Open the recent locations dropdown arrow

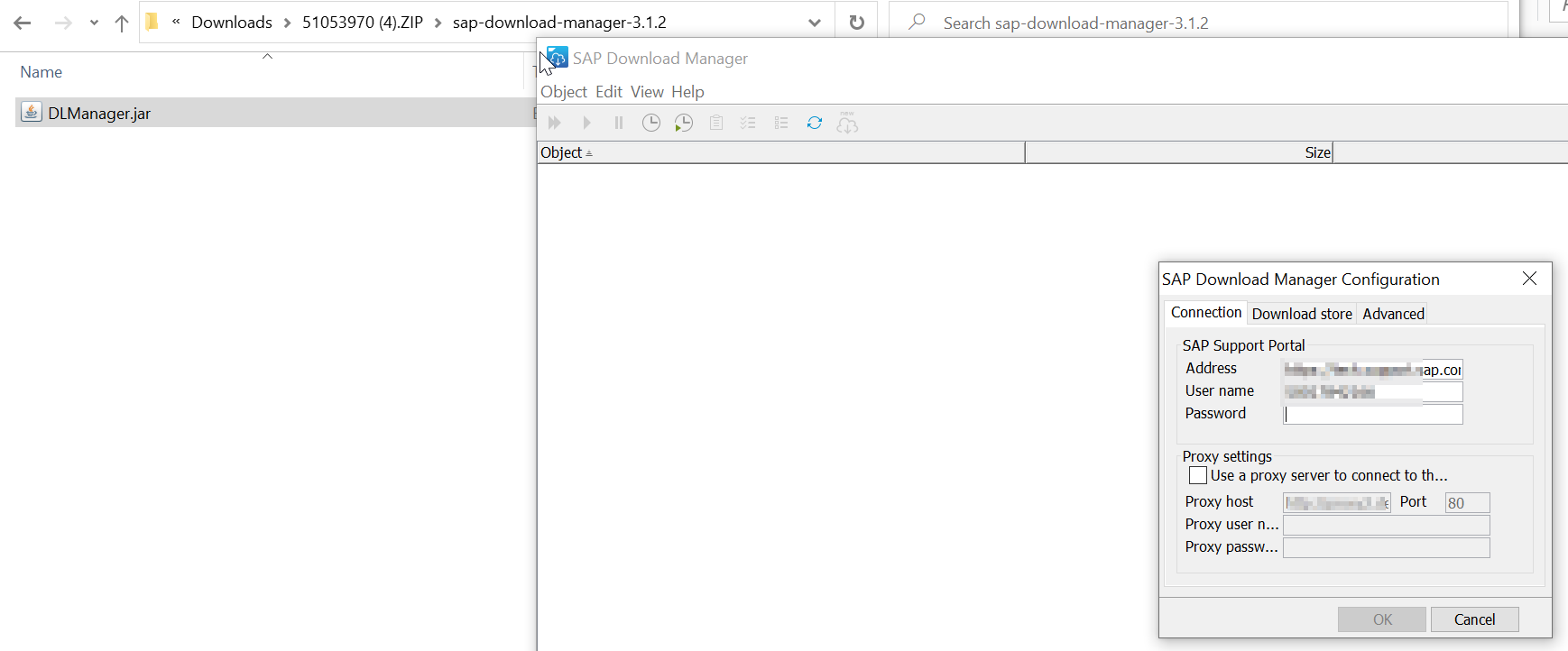(94, 23)
